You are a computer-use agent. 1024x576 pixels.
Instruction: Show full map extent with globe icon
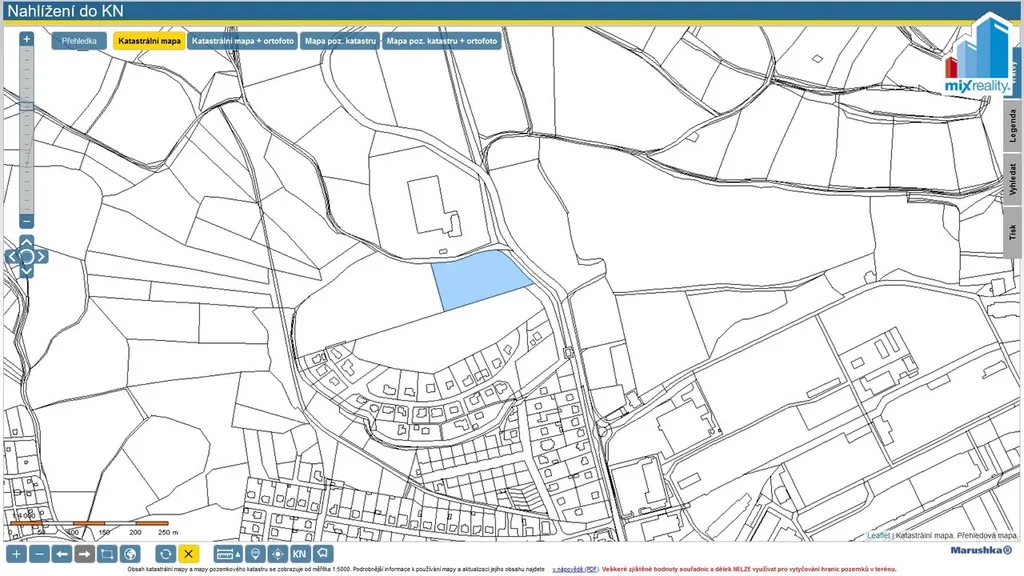pos(129,554)
